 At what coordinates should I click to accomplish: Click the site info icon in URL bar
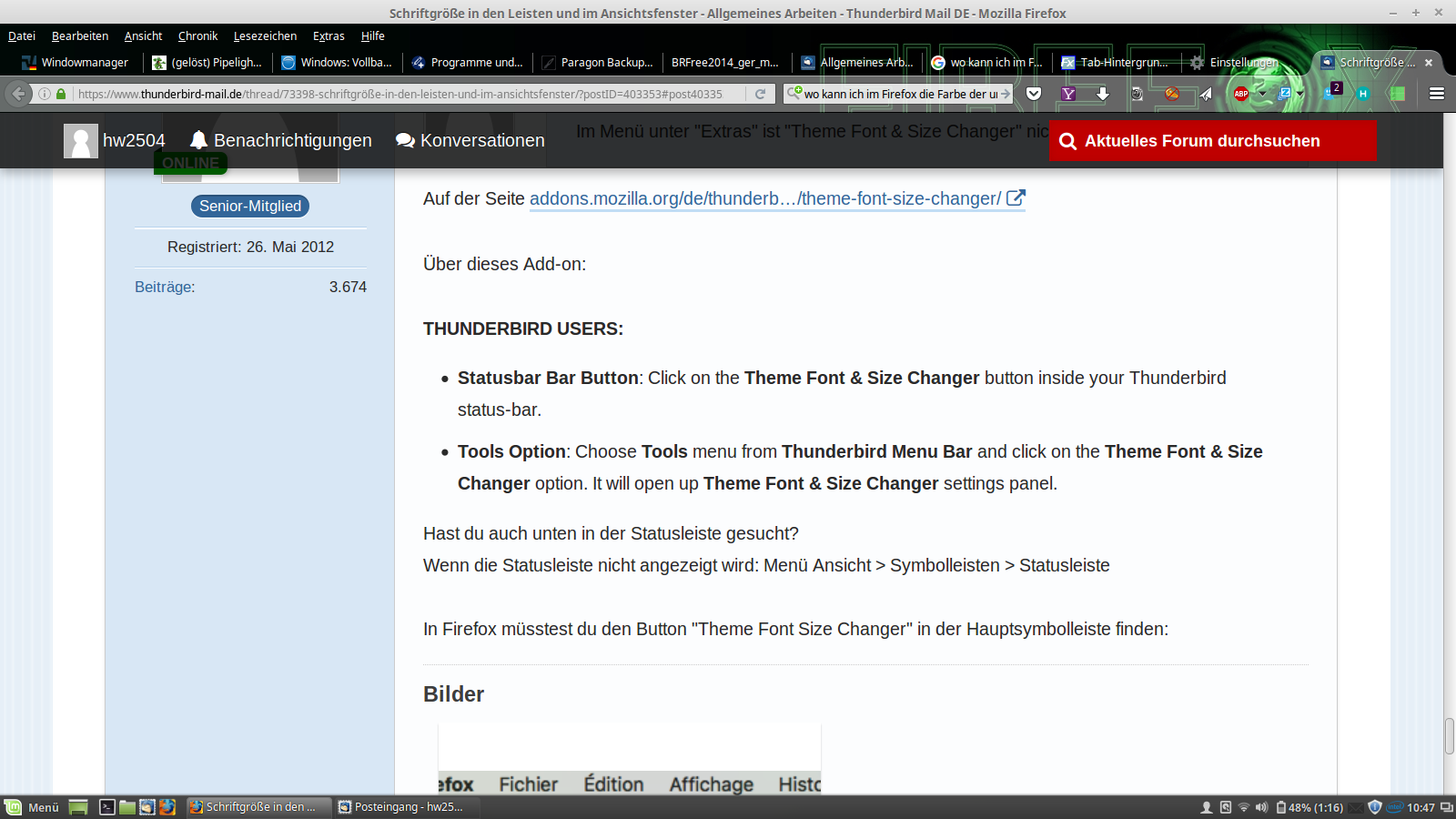point(45,94)
